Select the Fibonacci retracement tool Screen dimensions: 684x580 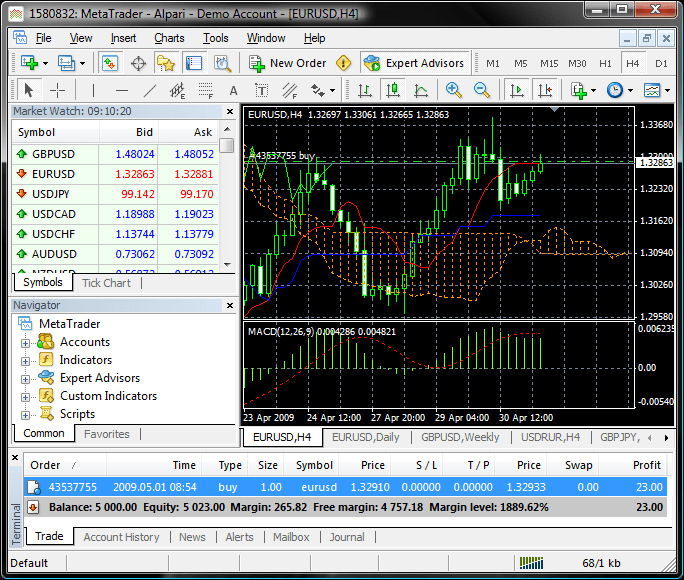[x=205, y=91]
